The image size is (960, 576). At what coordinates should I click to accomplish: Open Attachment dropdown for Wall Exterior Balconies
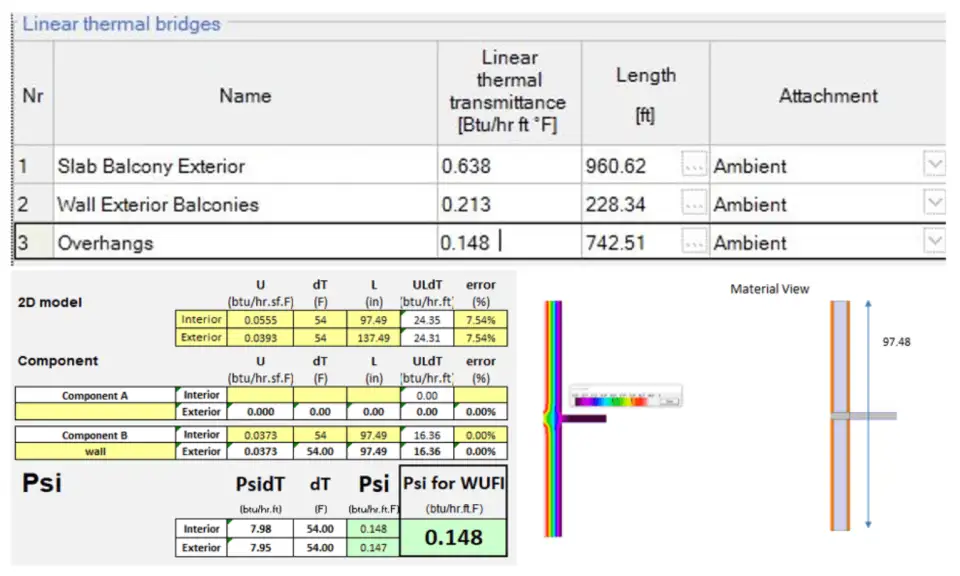[934, 204]
